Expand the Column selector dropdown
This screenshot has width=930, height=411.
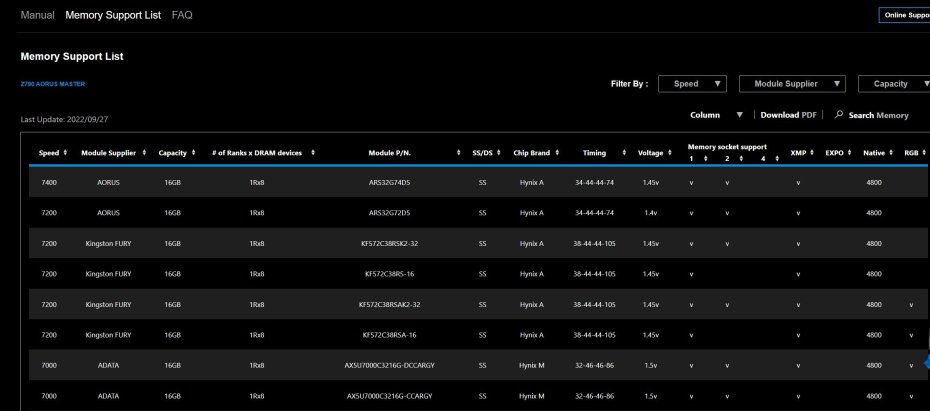tap(716, 115)
